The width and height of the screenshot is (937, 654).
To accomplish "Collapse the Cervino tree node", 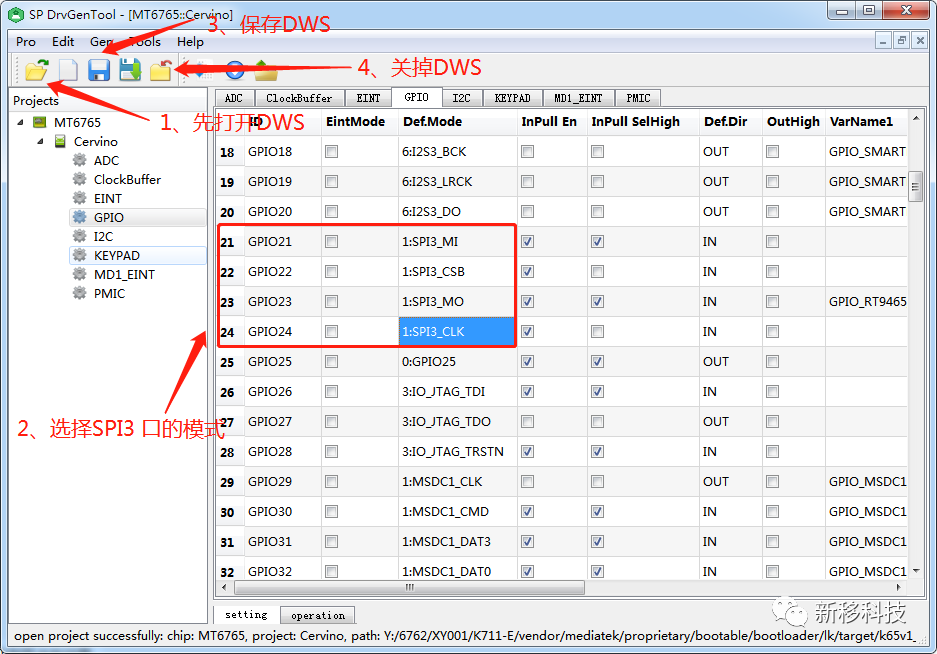I will click(41, 142).
